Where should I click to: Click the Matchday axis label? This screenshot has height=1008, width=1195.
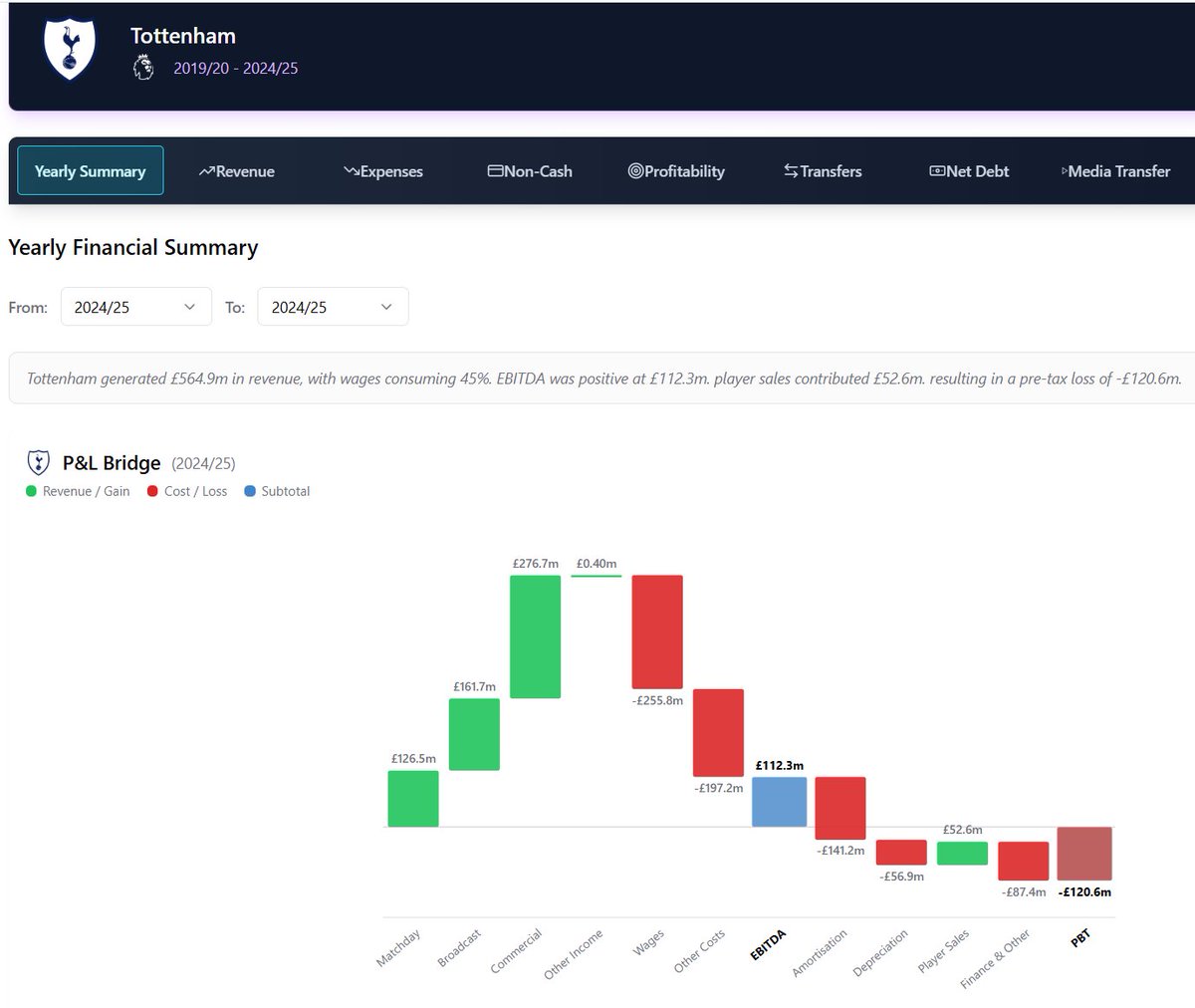[399, 948]
